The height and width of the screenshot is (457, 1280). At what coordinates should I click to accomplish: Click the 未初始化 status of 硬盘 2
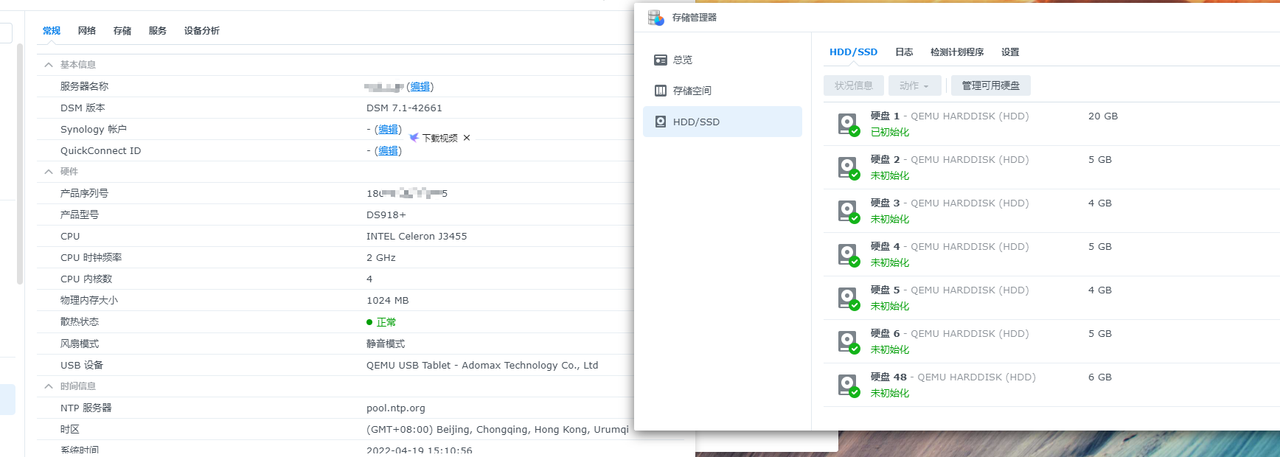(x=889, y=175)
